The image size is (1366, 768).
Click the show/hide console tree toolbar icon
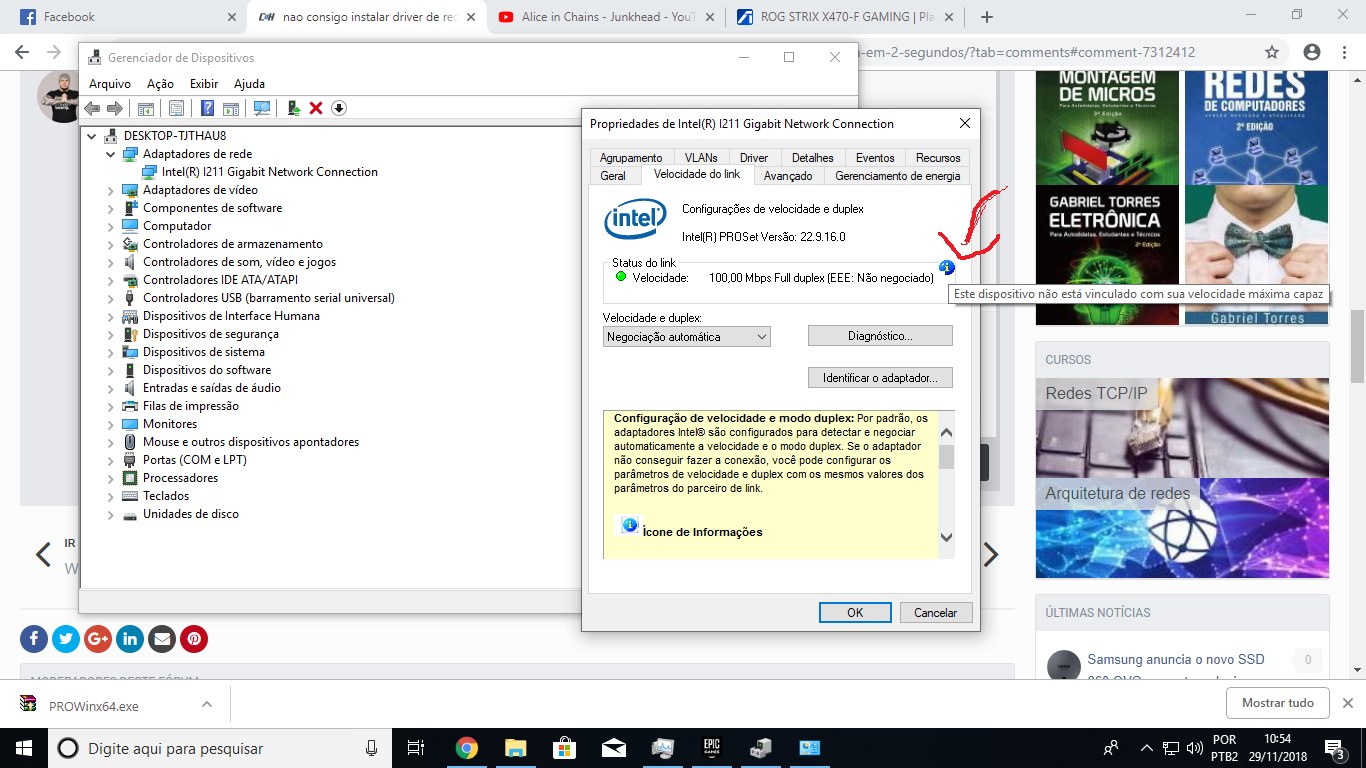[x=146, y=108]
